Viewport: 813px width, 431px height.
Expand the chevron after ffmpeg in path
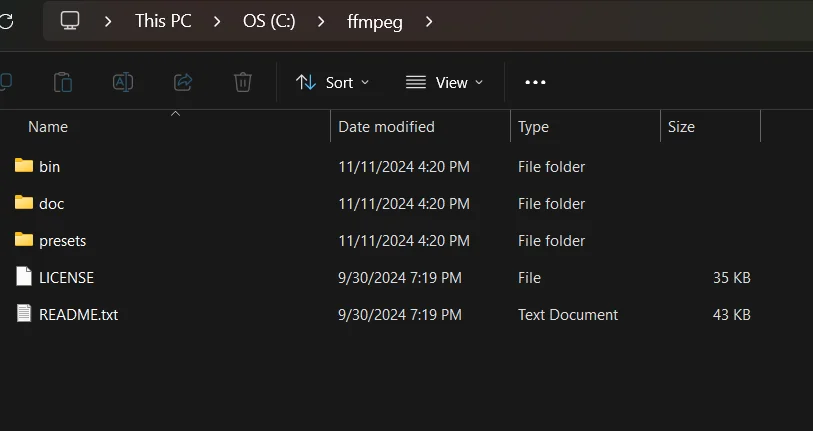[x=429, y=22]
